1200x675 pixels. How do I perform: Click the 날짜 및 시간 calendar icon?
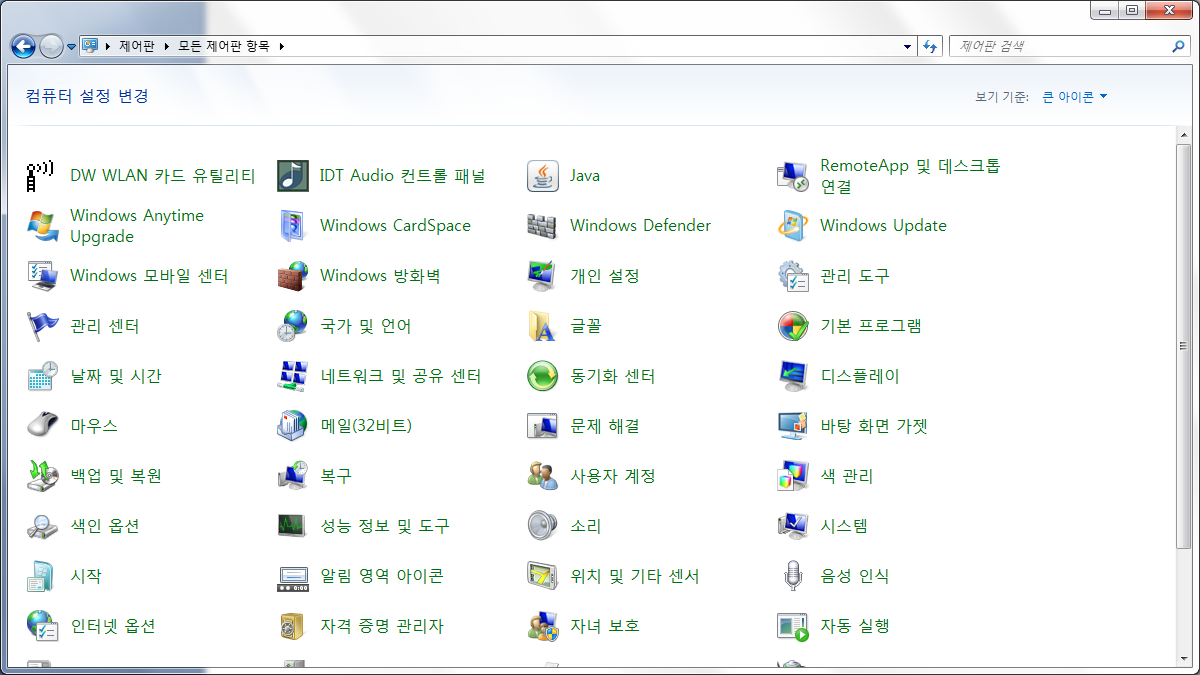click(41, 376)
